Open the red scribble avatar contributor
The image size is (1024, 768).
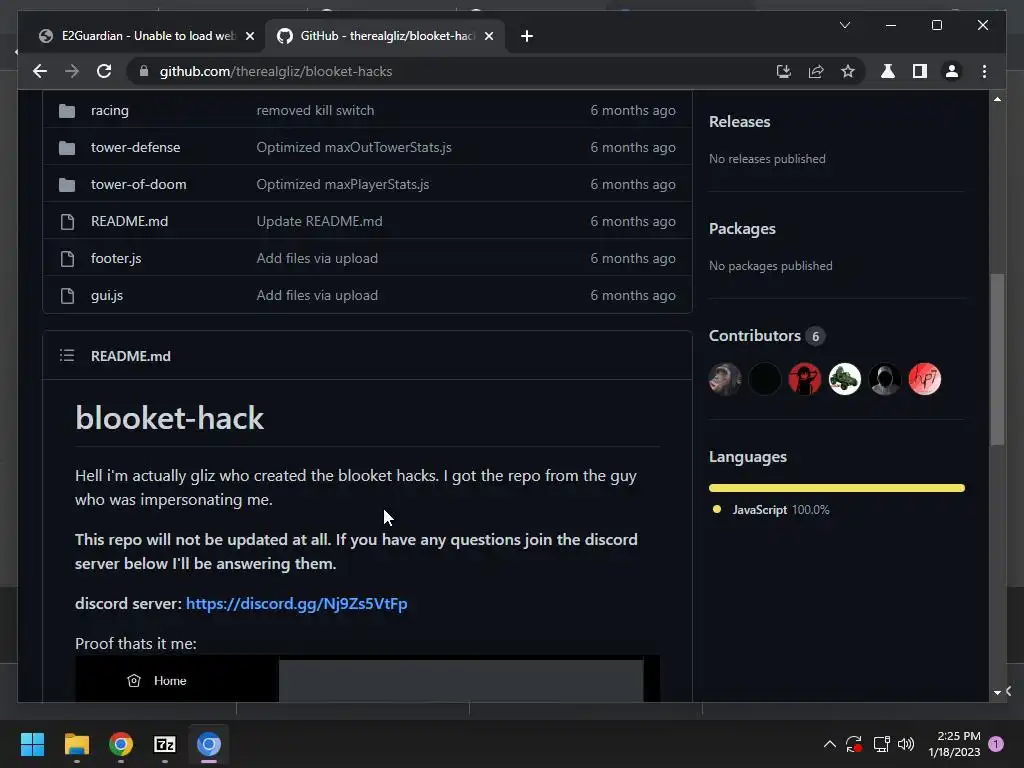[924, 379]
